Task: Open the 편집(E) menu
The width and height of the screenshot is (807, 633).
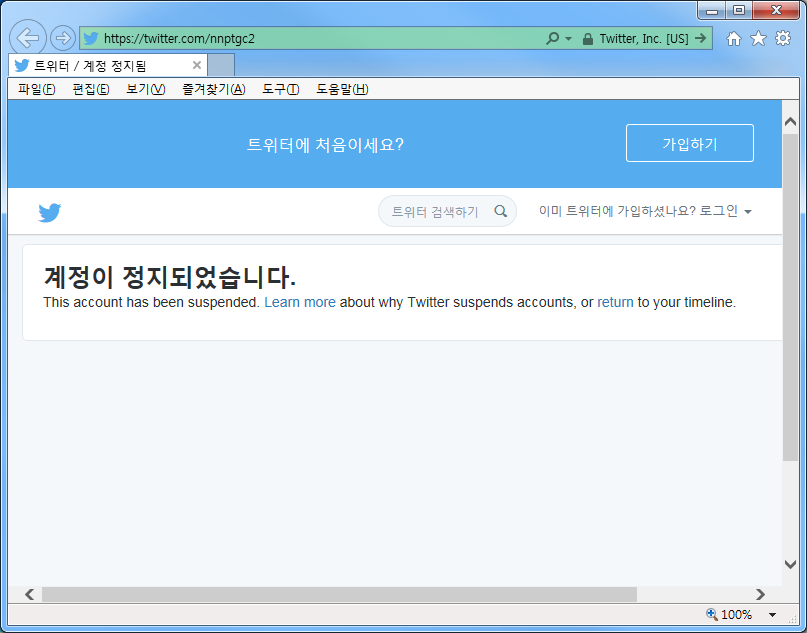Action: point(91,89)
